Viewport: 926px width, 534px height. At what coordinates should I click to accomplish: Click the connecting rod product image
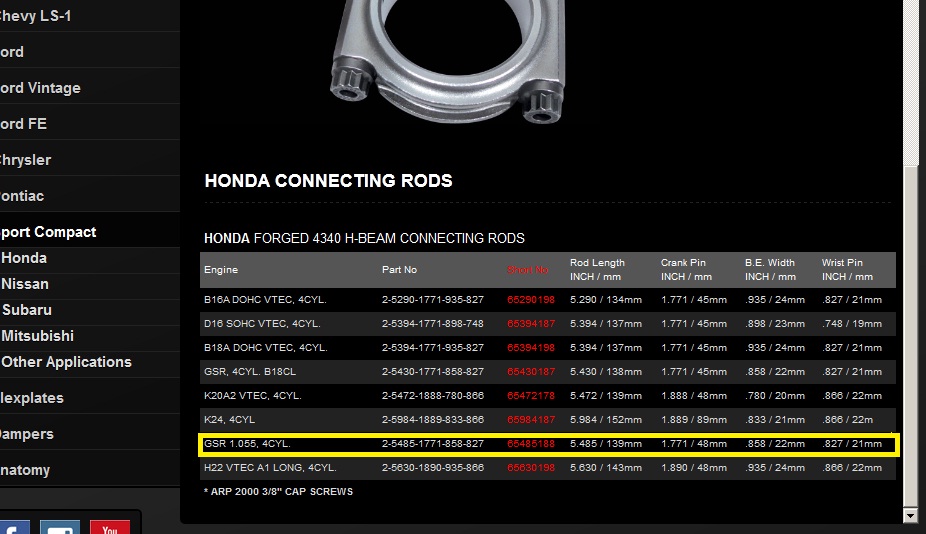point(447,62)
